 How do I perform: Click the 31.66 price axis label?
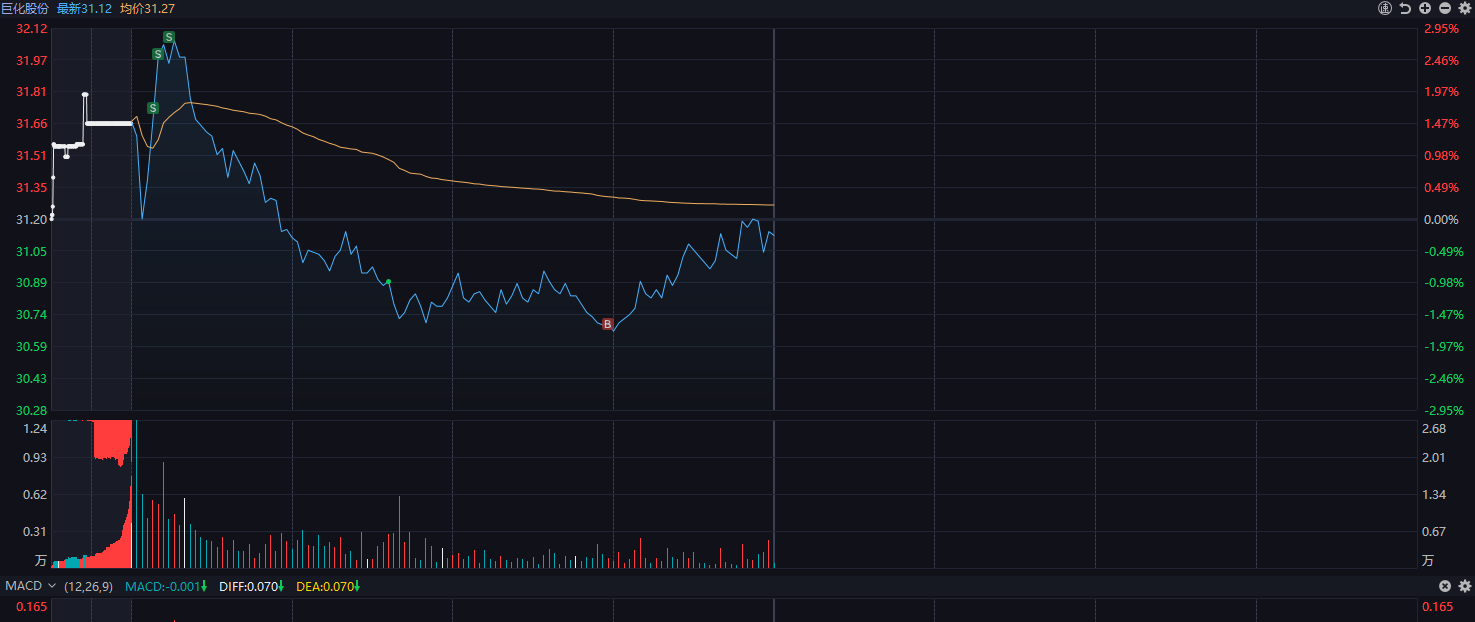point(32,124)
